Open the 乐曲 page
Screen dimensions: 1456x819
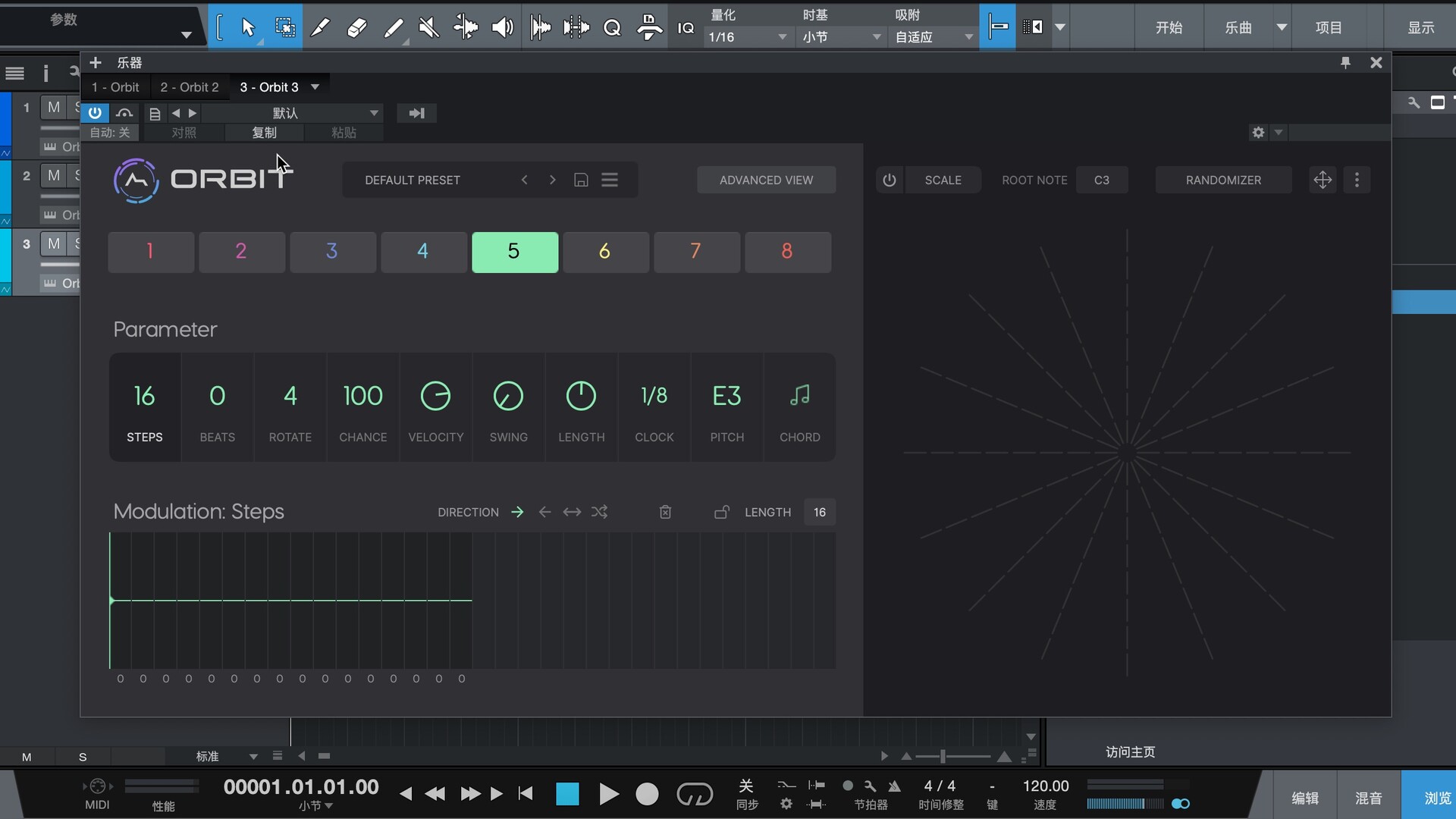click(1238, 27)
